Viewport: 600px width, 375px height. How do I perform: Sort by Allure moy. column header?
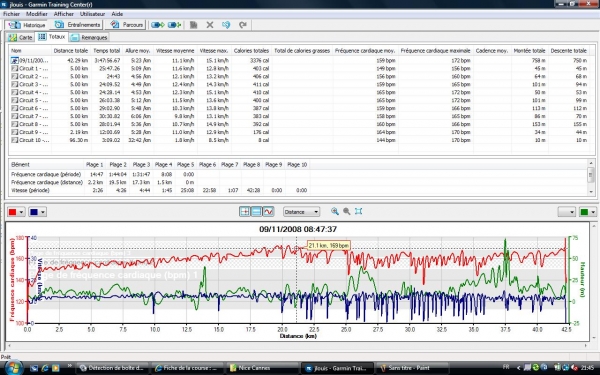[138, 51]
